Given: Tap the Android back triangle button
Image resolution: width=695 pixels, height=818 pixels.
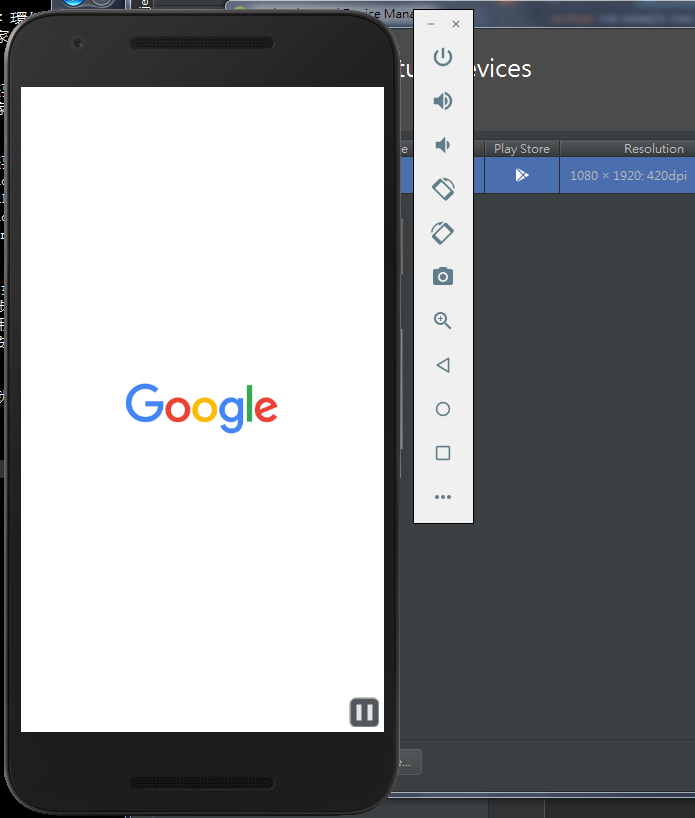Looking at the screenshot, I should coord(443,365).
